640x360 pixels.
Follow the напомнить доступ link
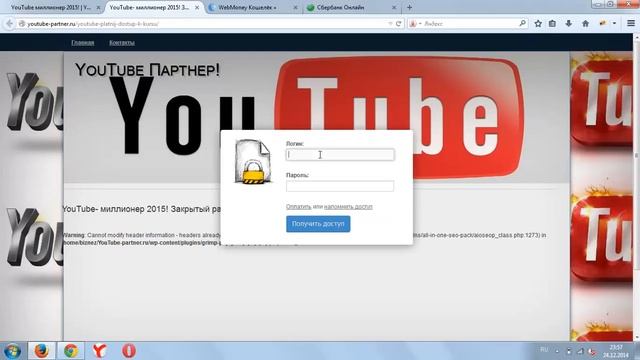pos(348,207)
